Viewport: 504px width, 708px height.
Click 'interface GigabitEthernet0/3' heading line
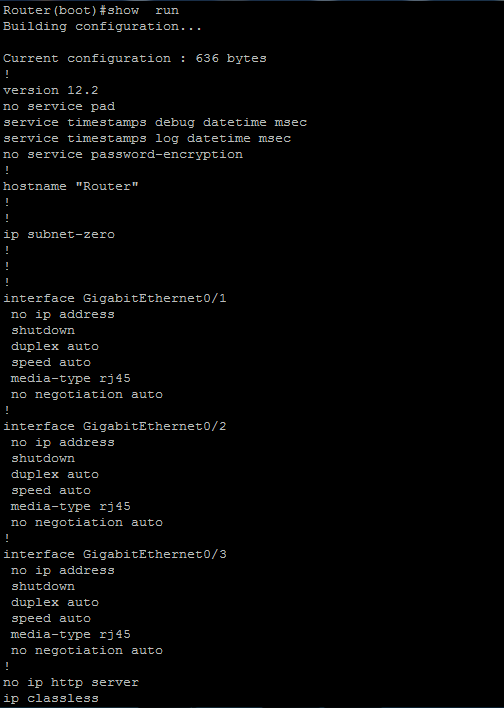point(115,554)
